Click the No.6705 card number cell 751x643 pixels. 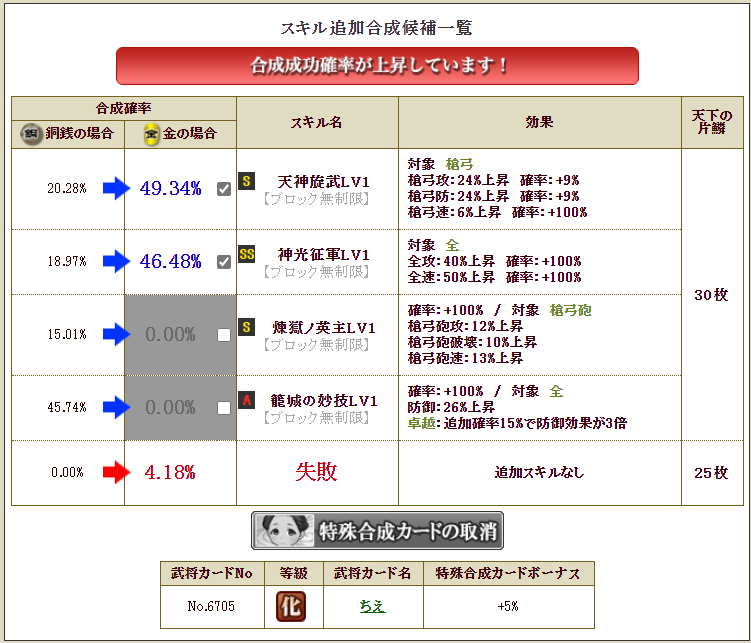click(x=211, y=606)
